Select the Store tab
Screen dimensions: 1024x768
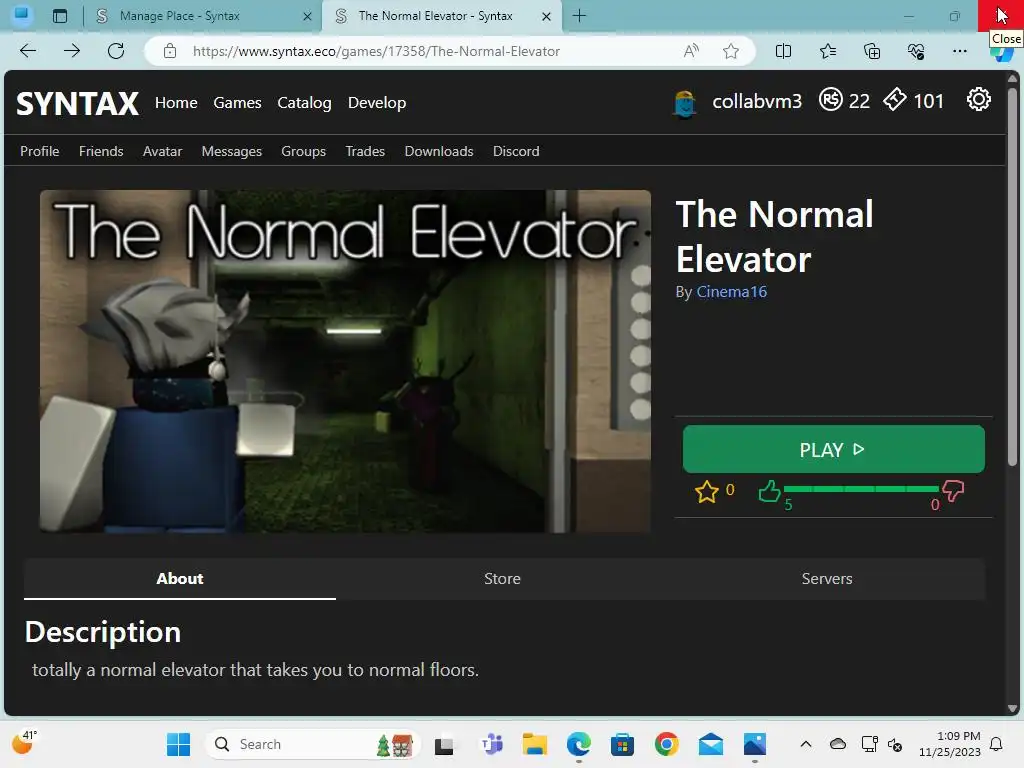click(x=502, y=579)
